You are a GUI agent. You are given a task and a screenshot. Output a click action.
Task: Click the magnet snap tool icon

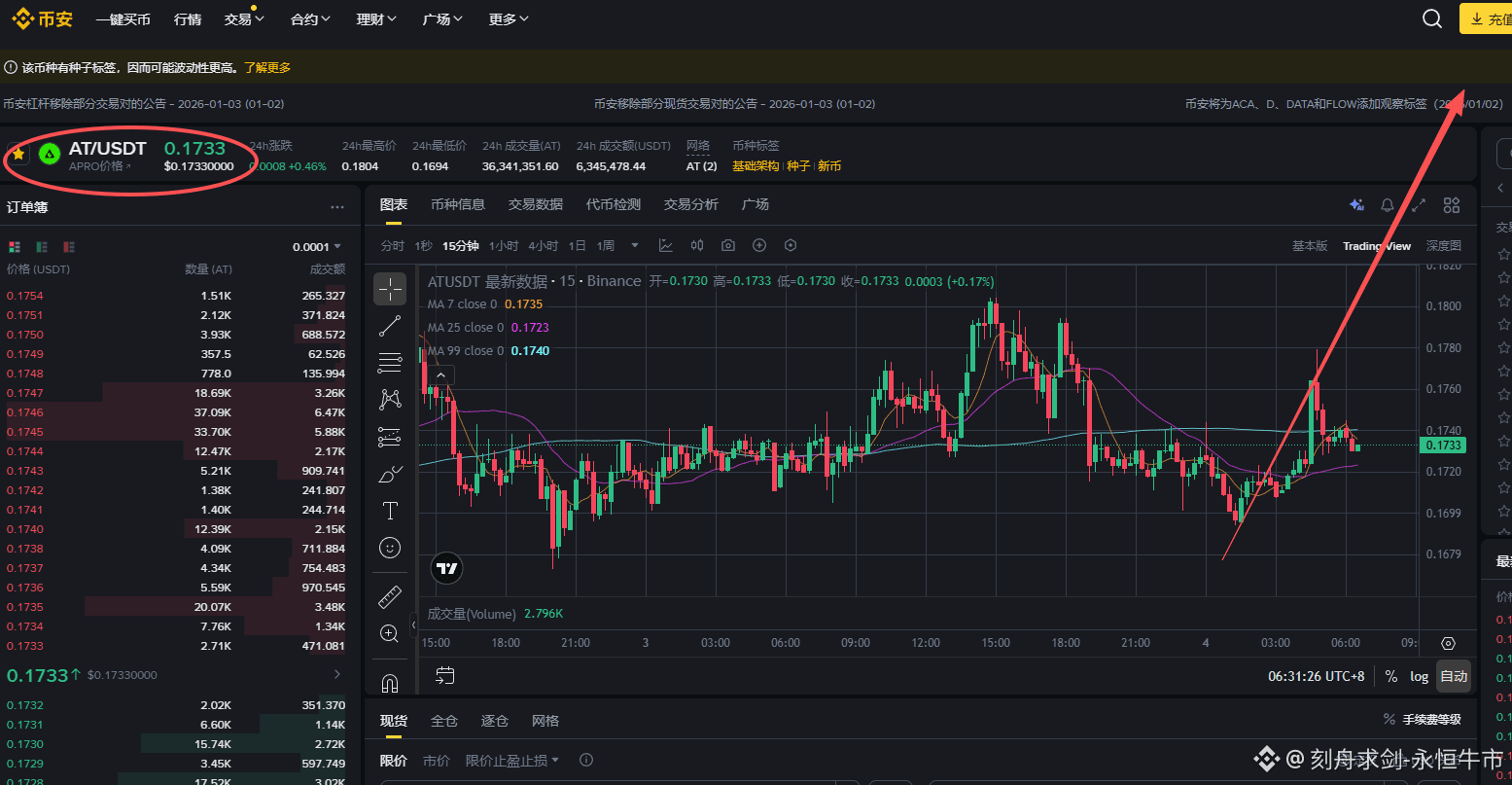390,684
